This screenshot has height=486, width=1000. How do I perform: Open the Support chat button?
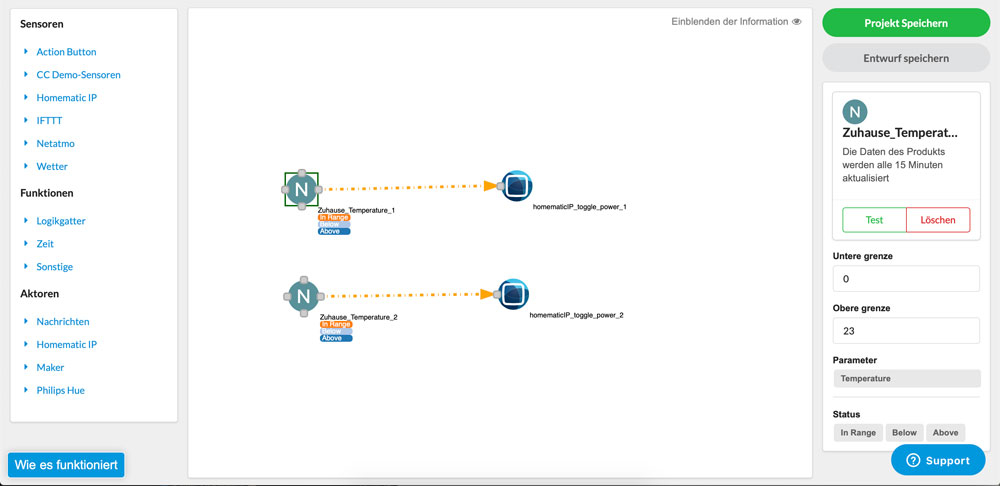938,460
